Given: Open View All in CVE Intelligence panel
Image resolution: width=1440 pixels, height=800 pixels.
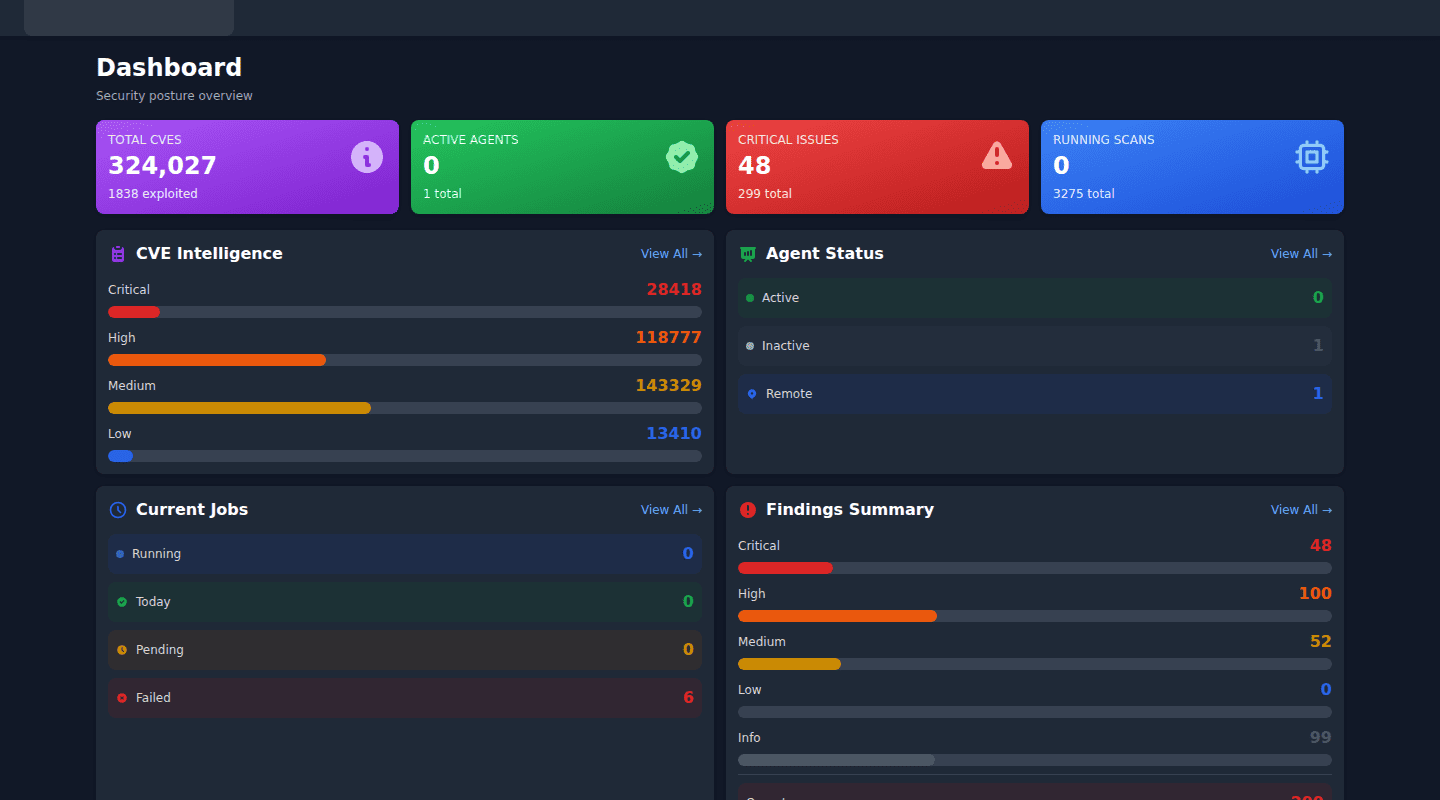Looking at the screenshot, I should point(671,254).
